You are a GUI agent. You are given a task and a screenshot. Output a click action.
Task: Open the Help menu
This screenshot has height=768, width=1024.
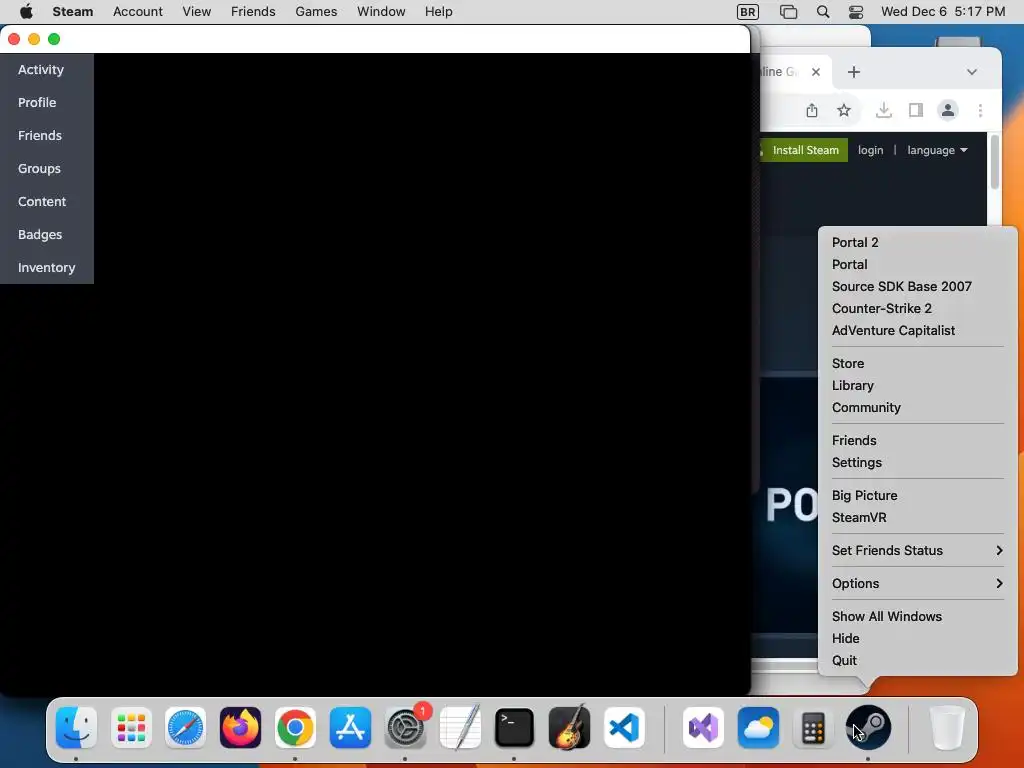click(x=438, y=12)
